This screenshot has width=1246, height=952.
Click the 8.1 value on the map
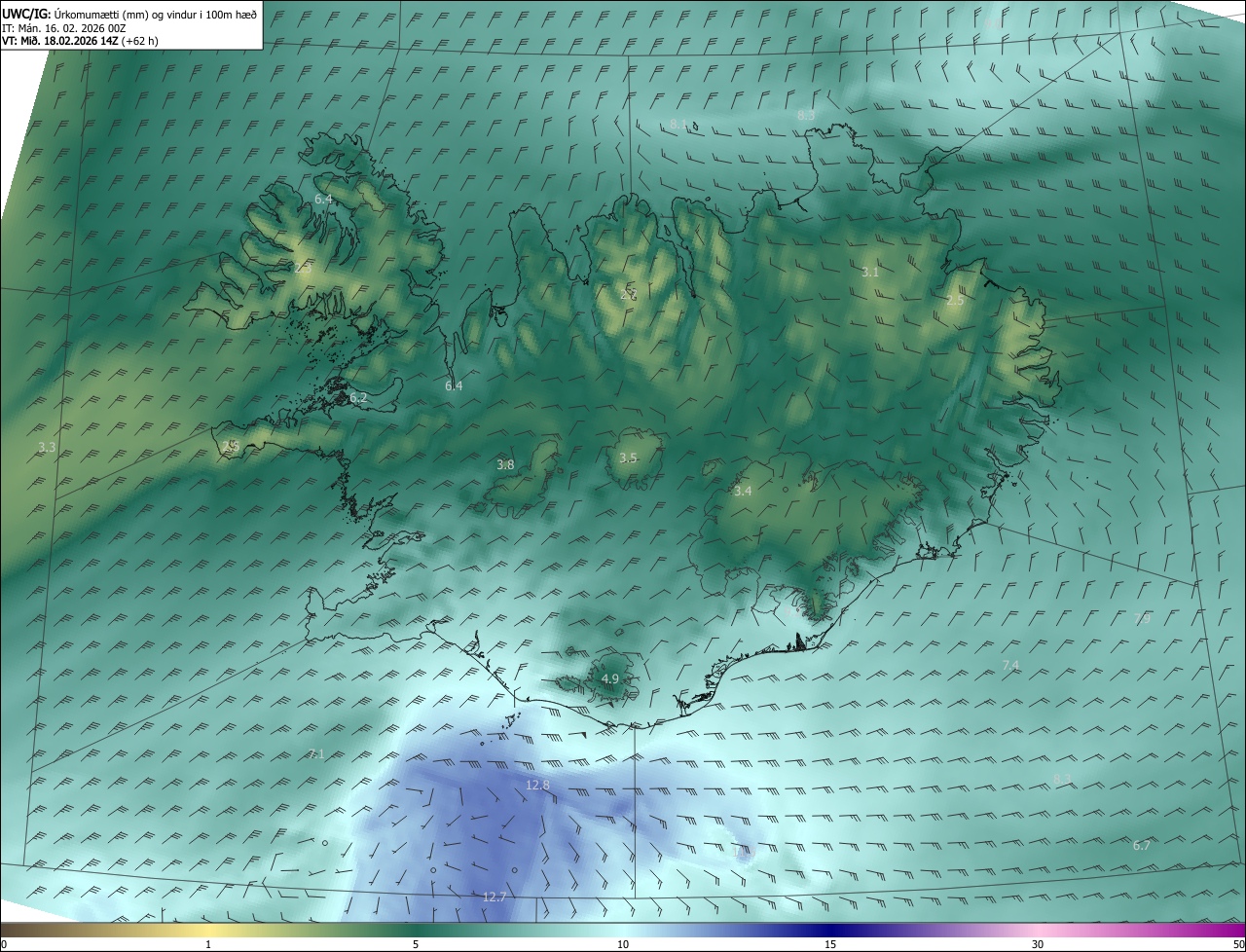pyautogui.click(x=678, y=125)
